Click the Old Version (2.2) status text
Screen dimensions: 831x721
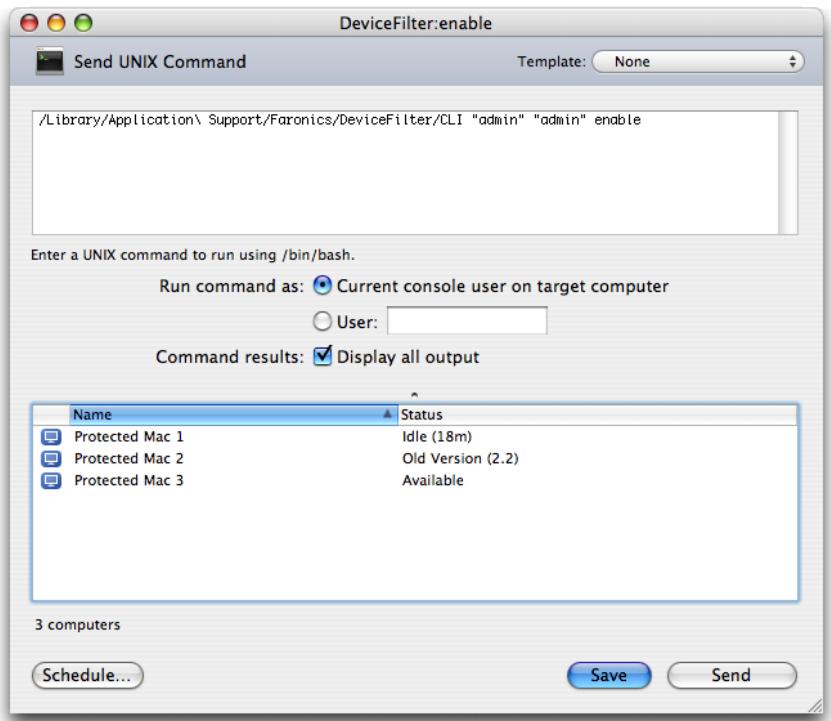click(460, 459)
